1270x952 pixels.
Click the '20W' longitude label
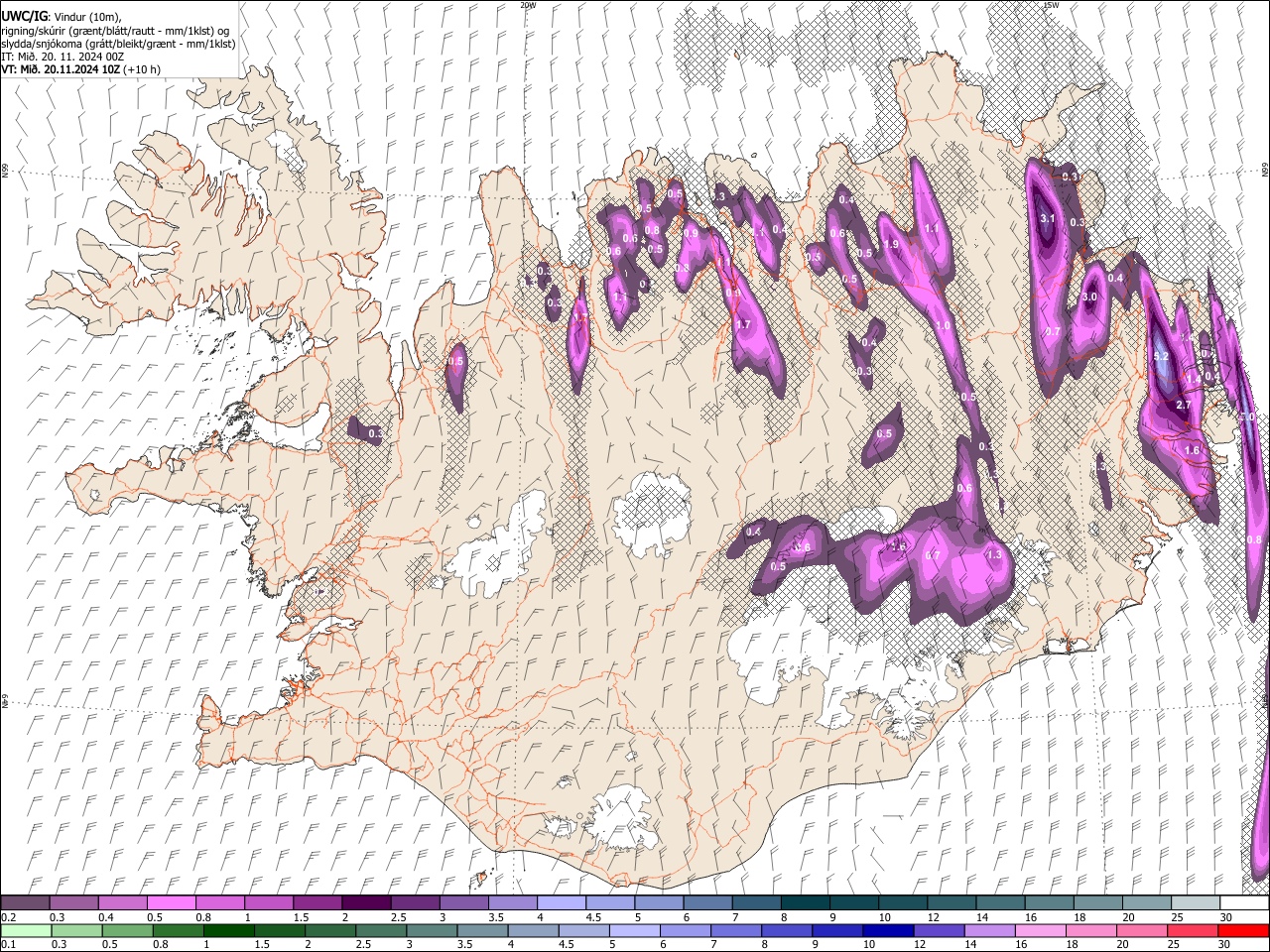[528, 5]
